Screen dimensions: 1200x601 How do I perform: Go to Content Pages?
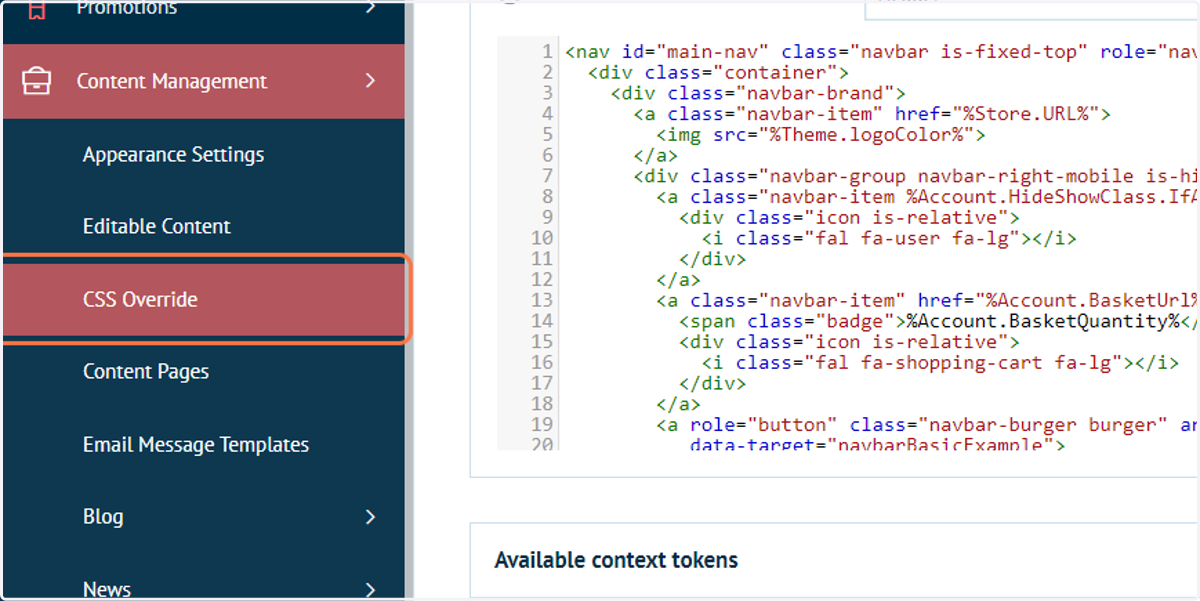(x=146, y=372)
